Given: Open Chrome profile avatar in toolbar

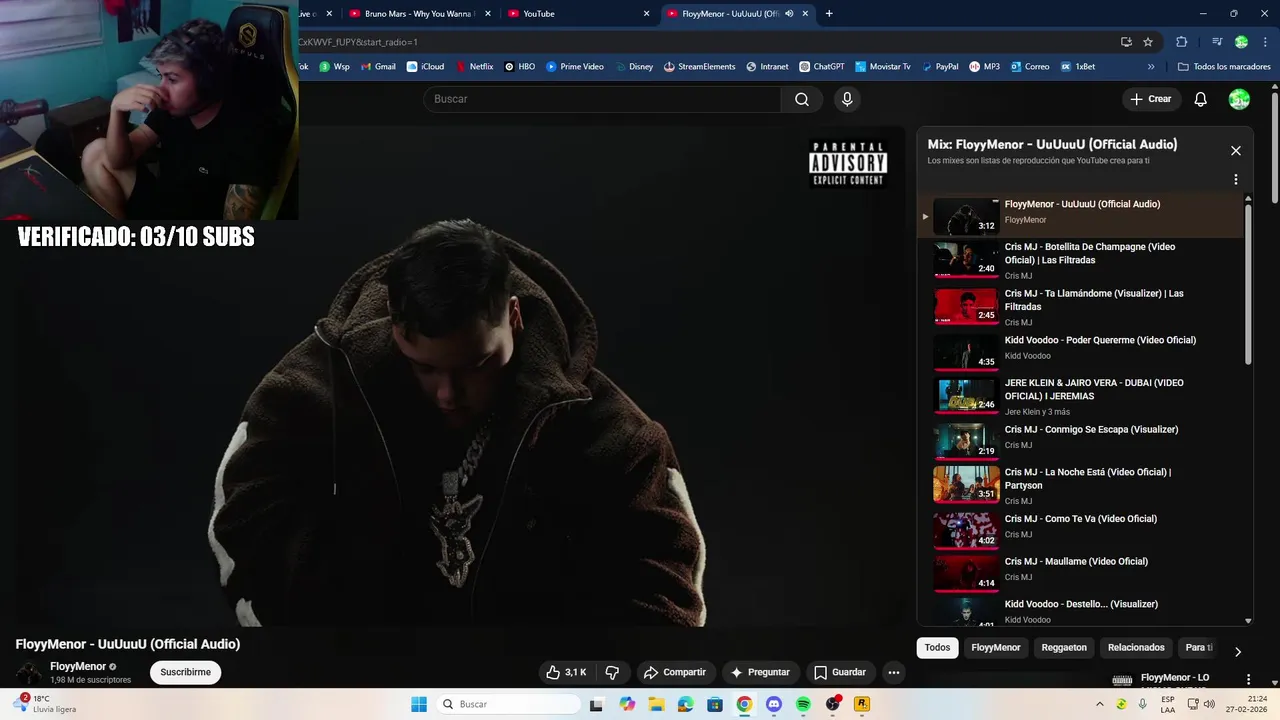Looking at the screenshot, I should (x=1241, y=42).
